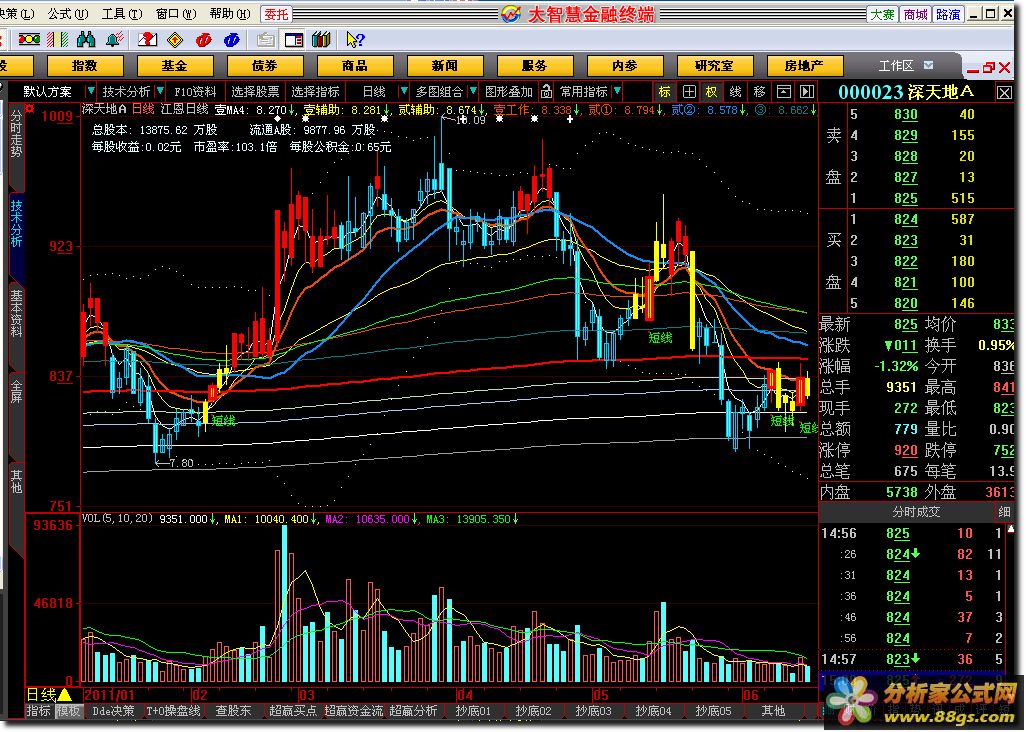
Task: Click the 涨幅 -1.32% value
Action: pyautogui.click(x=896, y=366)
